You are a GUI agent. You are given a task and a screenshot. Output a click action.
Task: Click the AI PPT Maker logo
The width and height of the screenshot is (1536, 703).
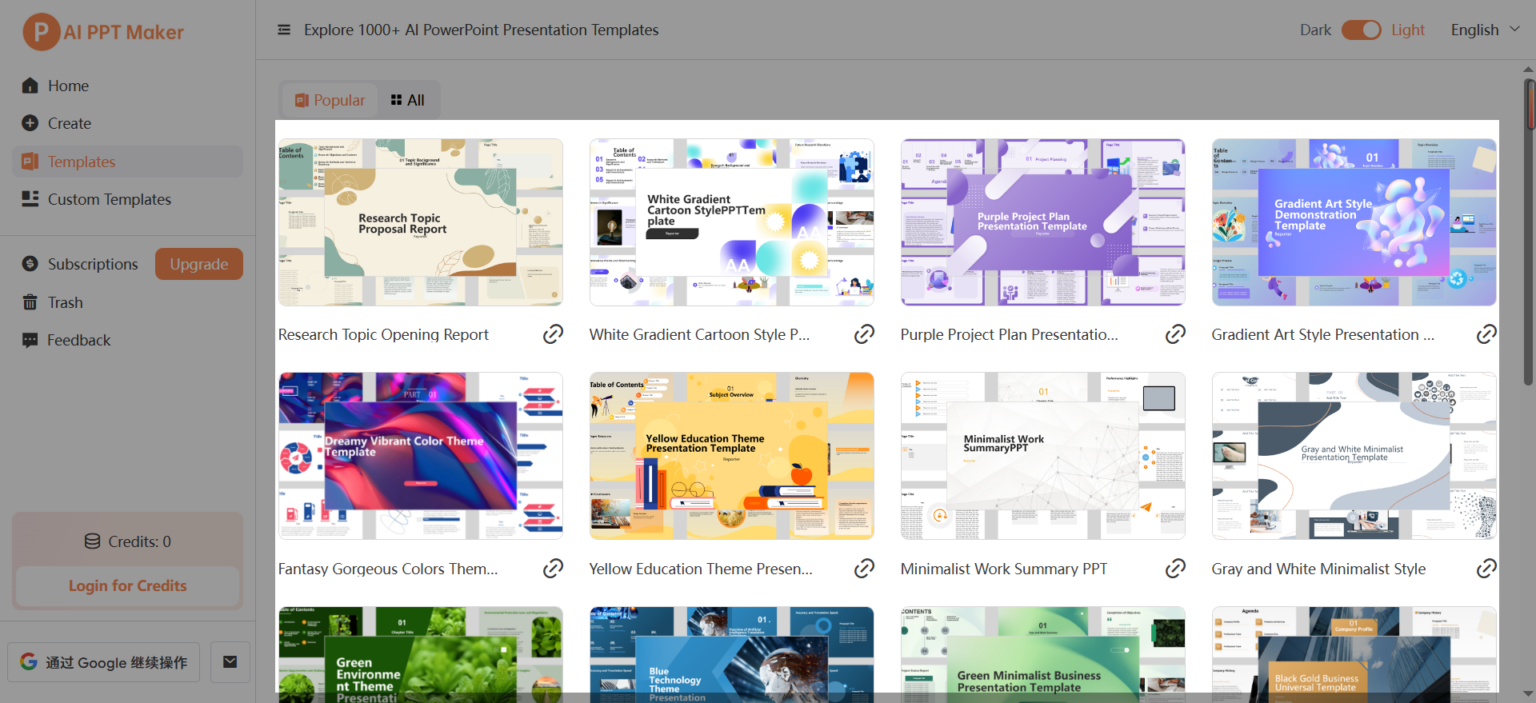coord(100,32)
